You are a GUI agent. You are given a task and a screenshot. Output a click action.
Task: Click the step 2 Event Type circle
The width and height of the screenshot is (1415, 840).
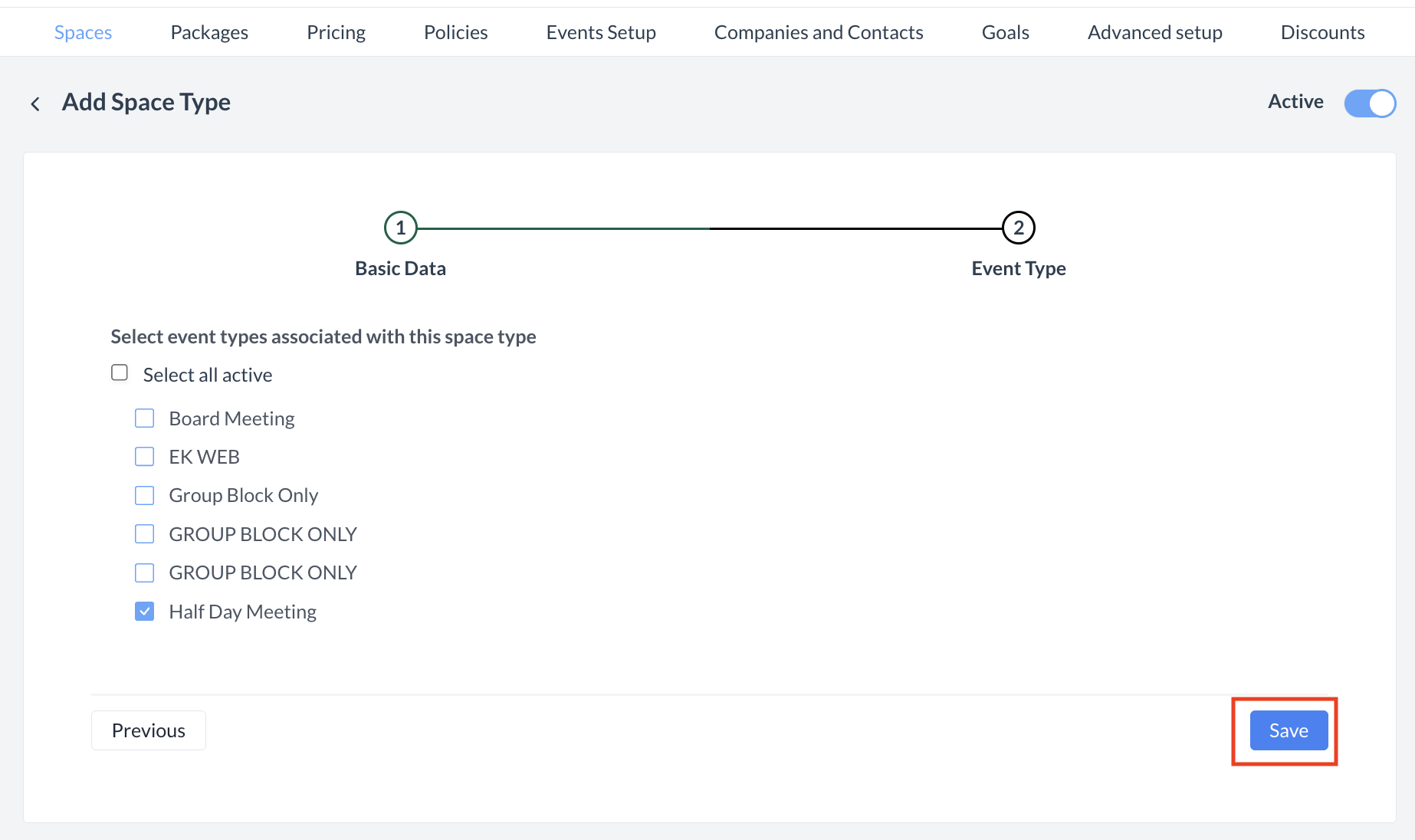tap(1018, 228)
